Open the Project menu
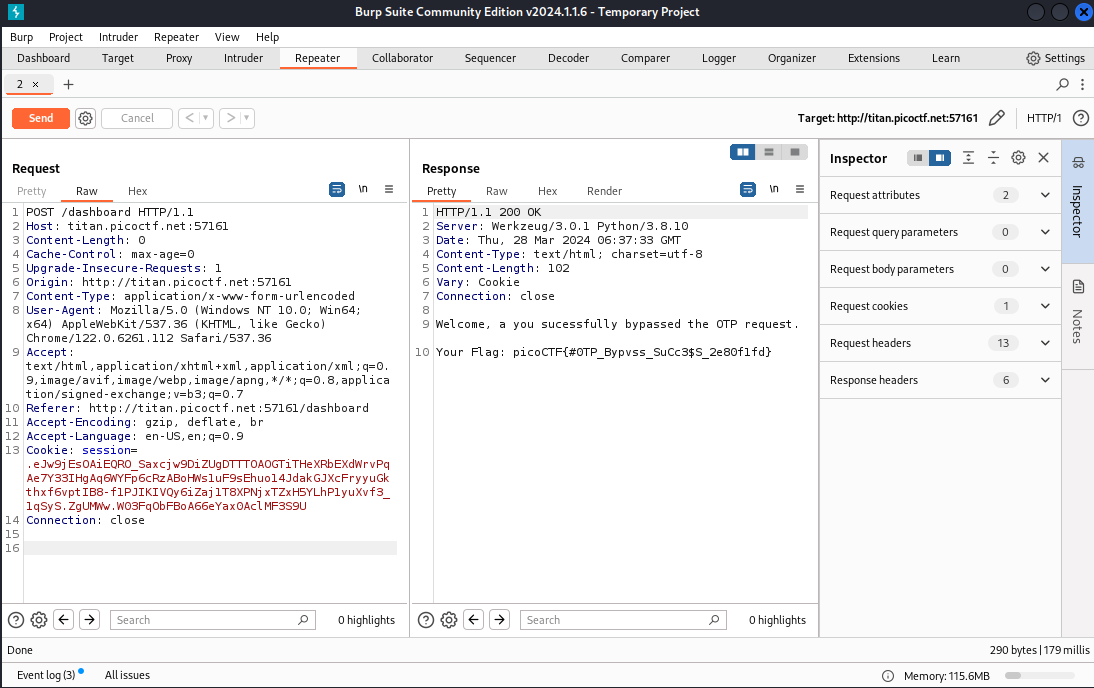1094x688 pixels. coord(66,37)
